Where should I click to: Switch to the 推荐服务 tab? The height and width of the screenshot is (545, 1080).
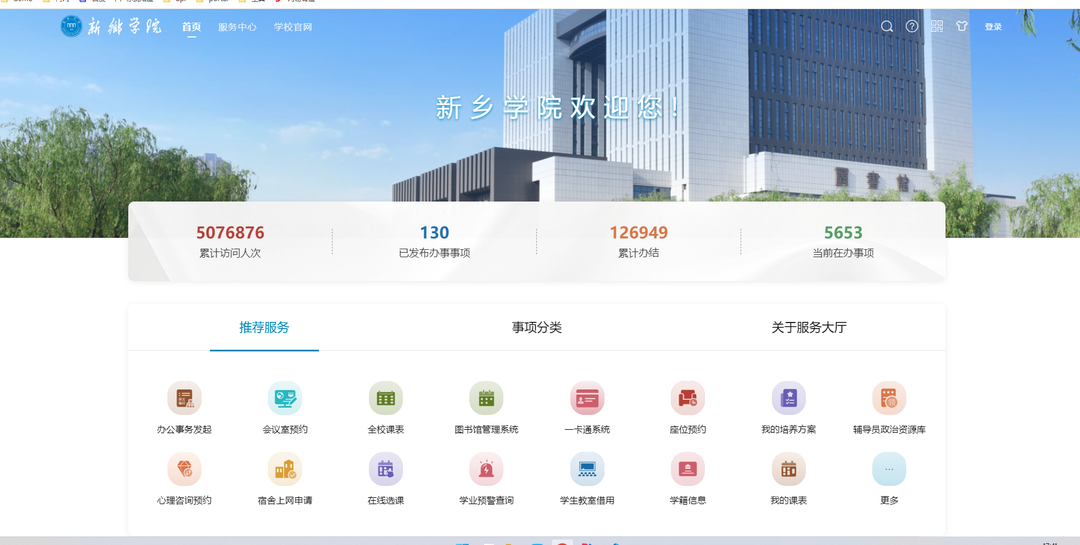[x=264, y=327]
